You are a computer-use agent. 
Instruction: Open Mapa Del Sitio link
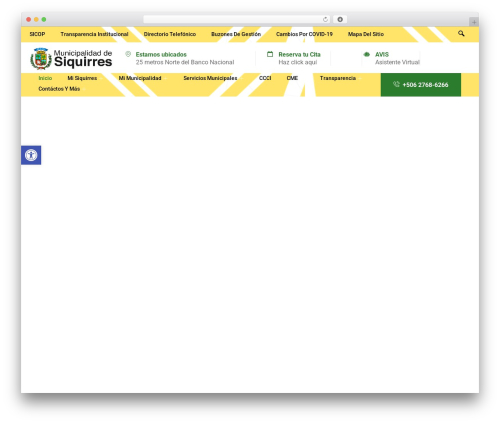click(x=366, y=34)
